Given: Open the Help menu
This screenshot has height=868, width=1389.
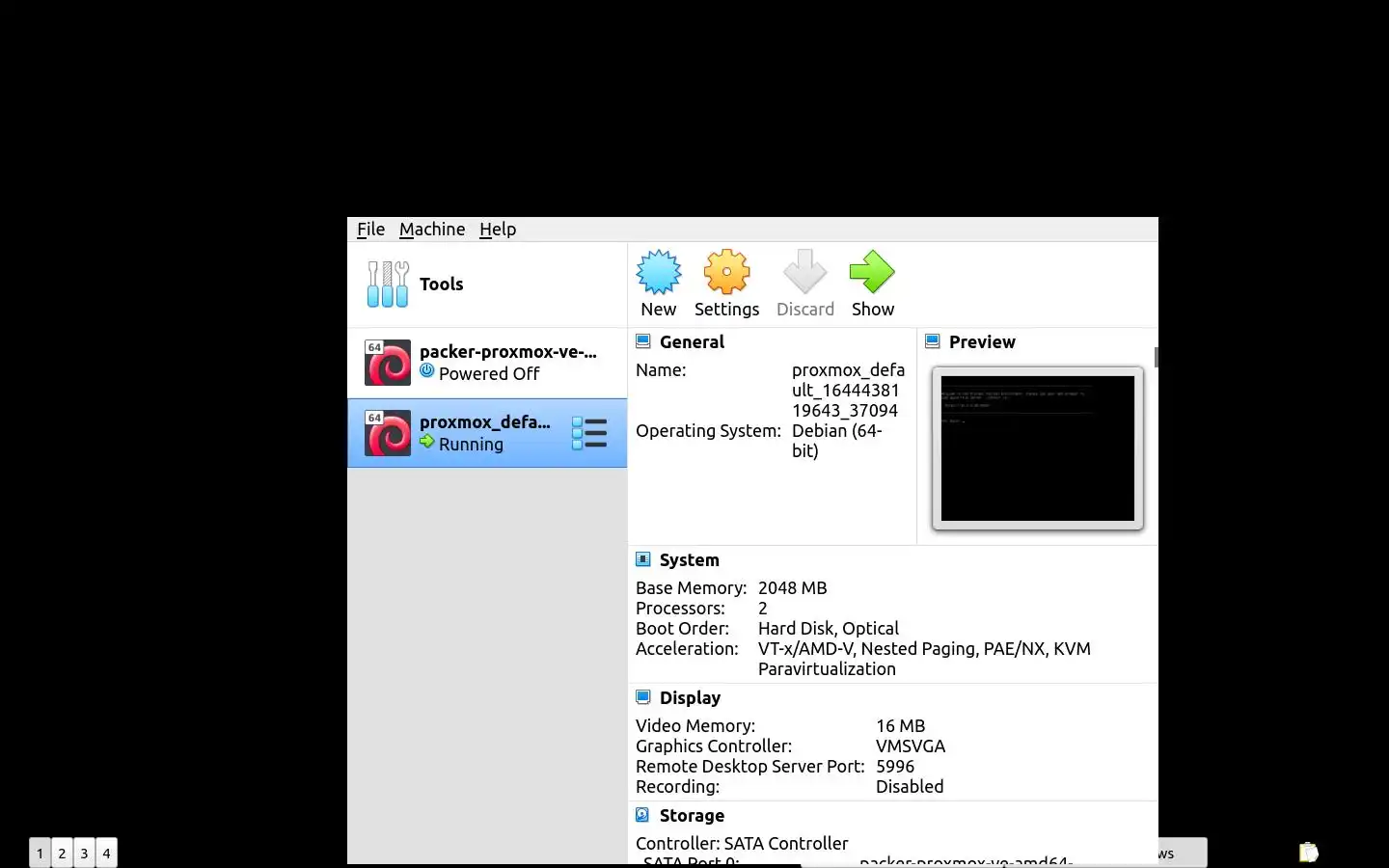Looking at the screenshot, I should 498,230.
